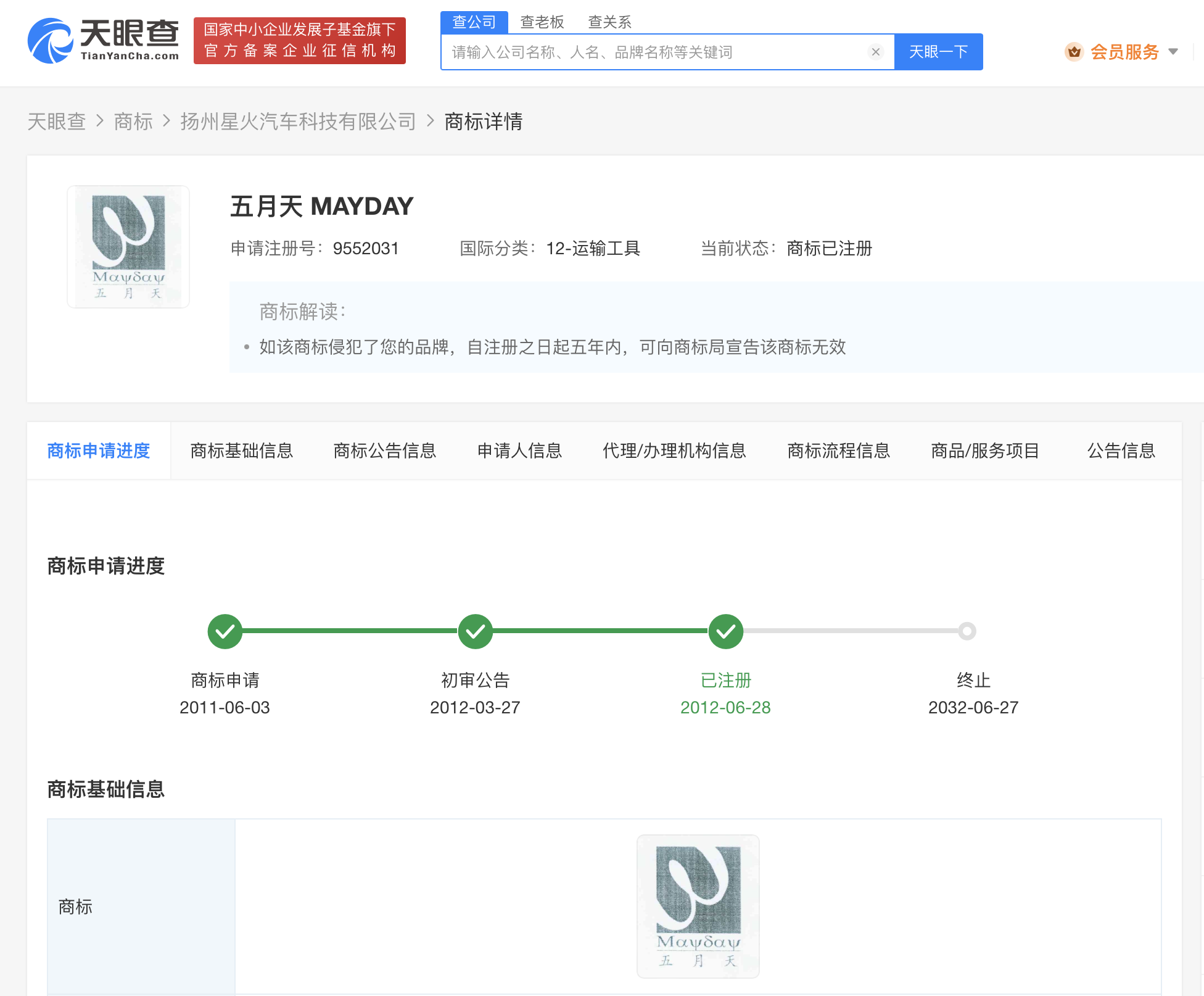Image resolution: width=1204 pixels, height=996 pixels.
Task: Click the 商标 row label cell
Action: [141, 907]
